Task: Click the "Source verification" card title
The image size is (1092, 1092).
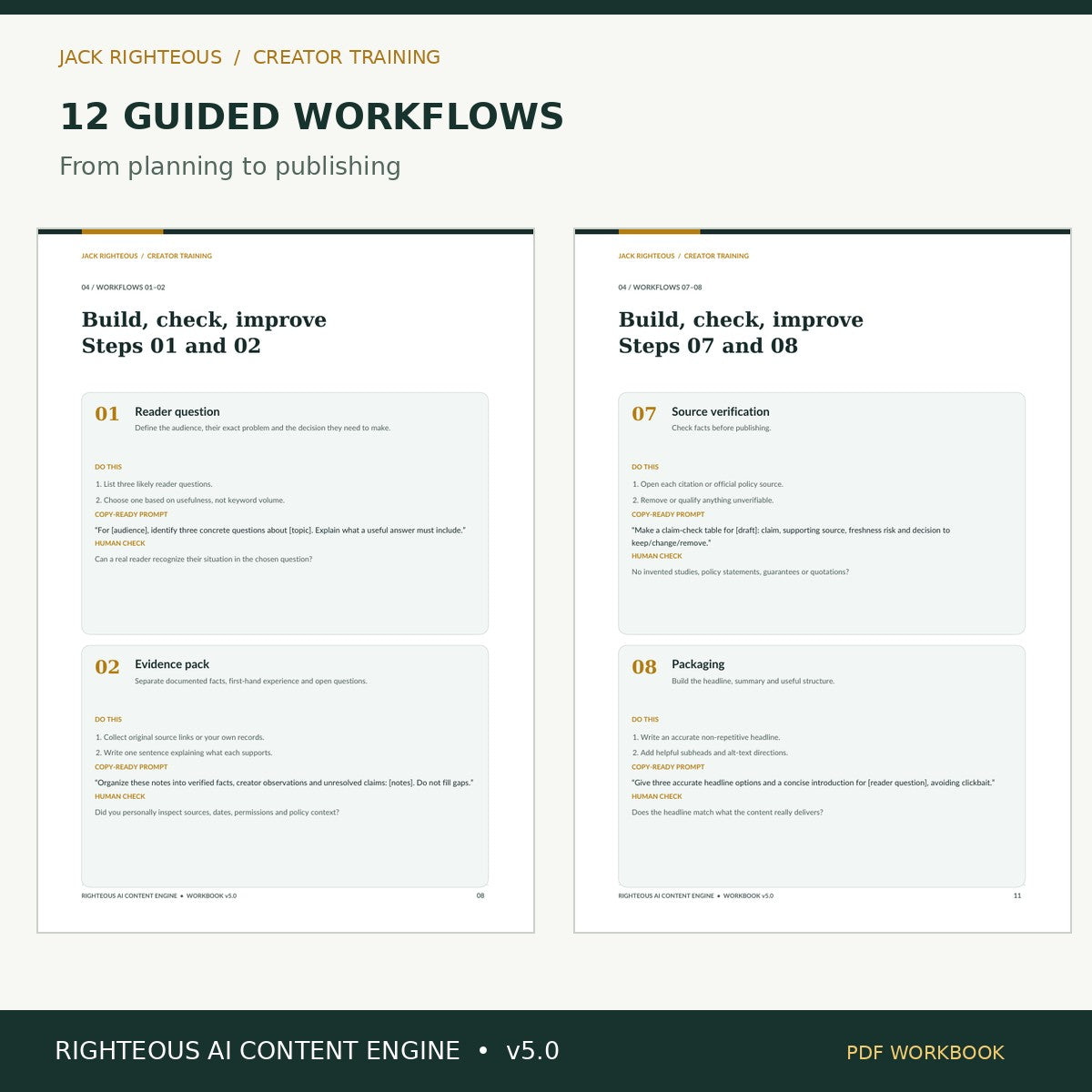Action: click(720, 412)
